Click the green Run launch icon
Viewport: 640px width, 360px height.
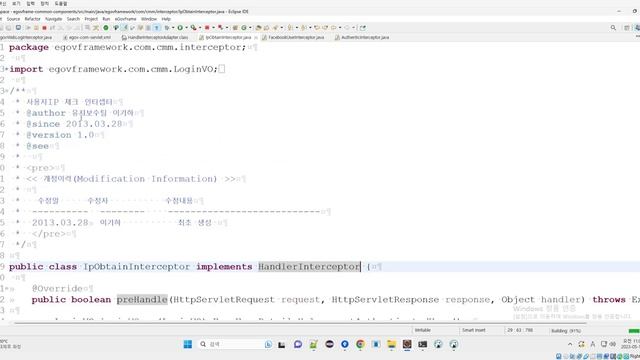(x=180, y=28)
